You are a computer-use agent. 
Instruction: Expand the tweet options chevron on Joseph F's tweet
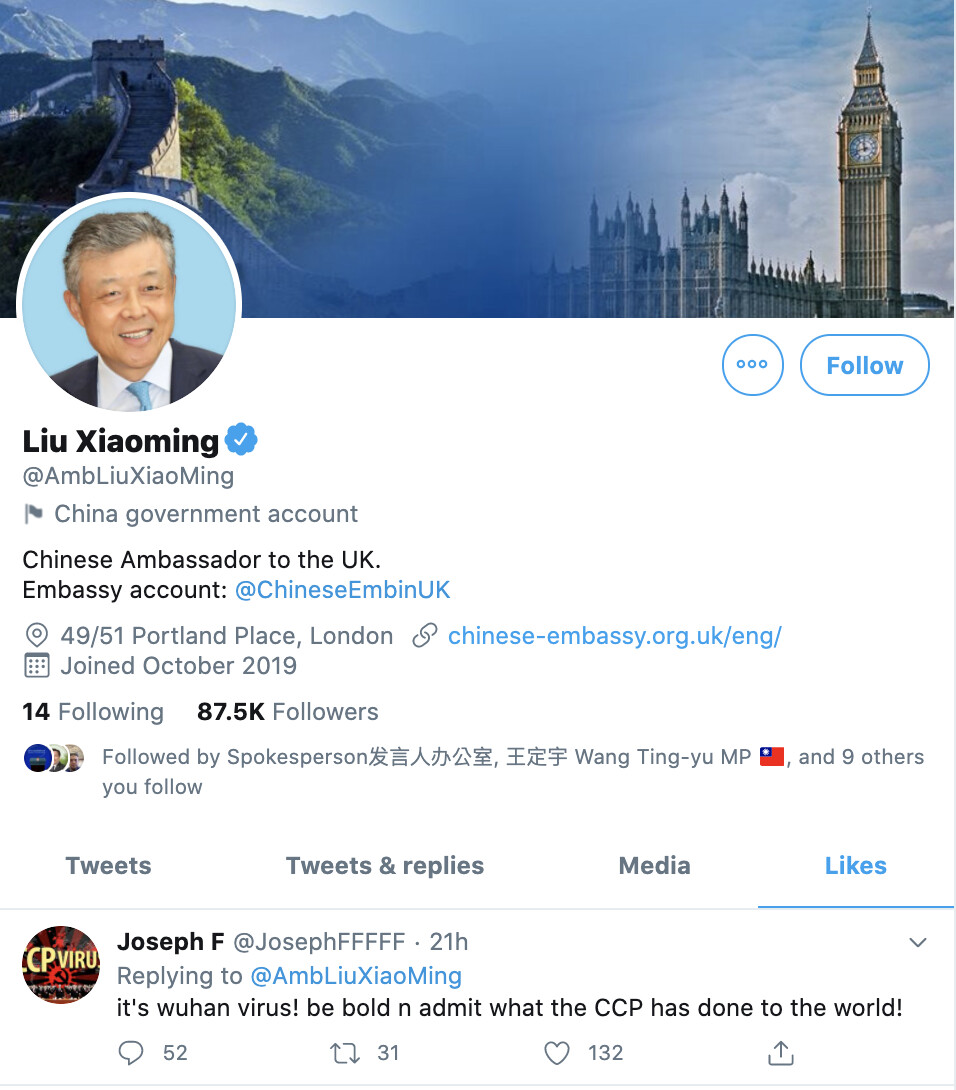[918, 943]
